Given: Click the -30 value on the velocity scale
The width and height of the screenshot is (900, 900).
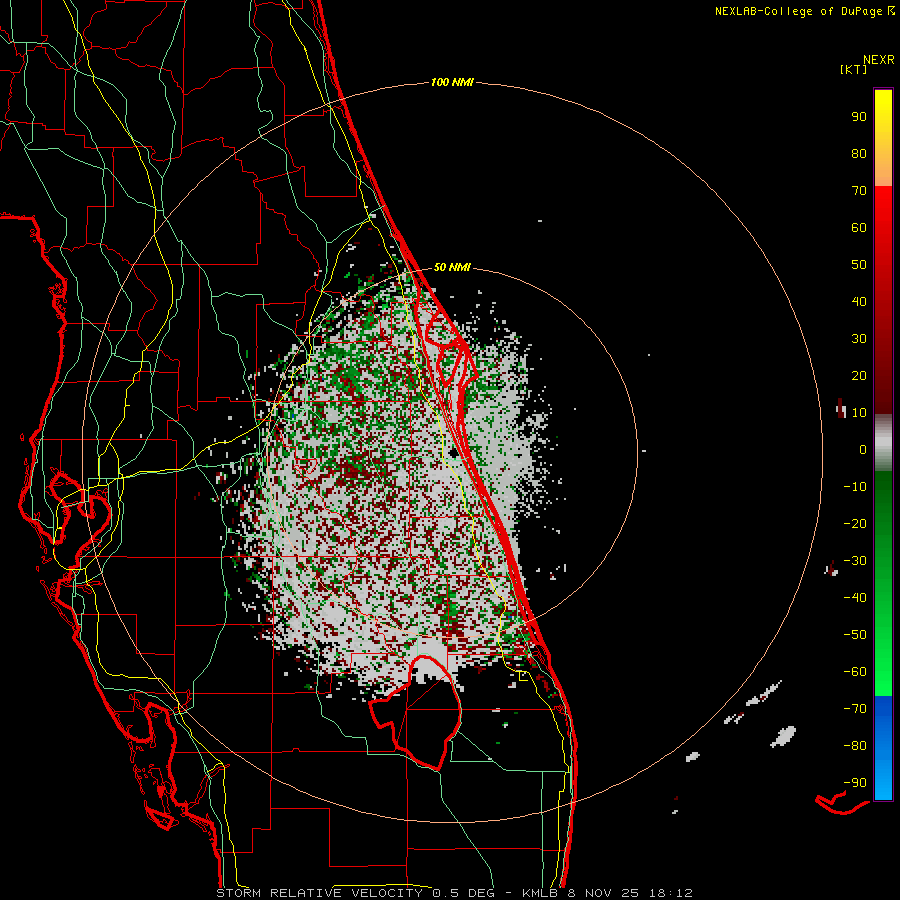Looking at the screenshot, I should click(x=855, y=561).
